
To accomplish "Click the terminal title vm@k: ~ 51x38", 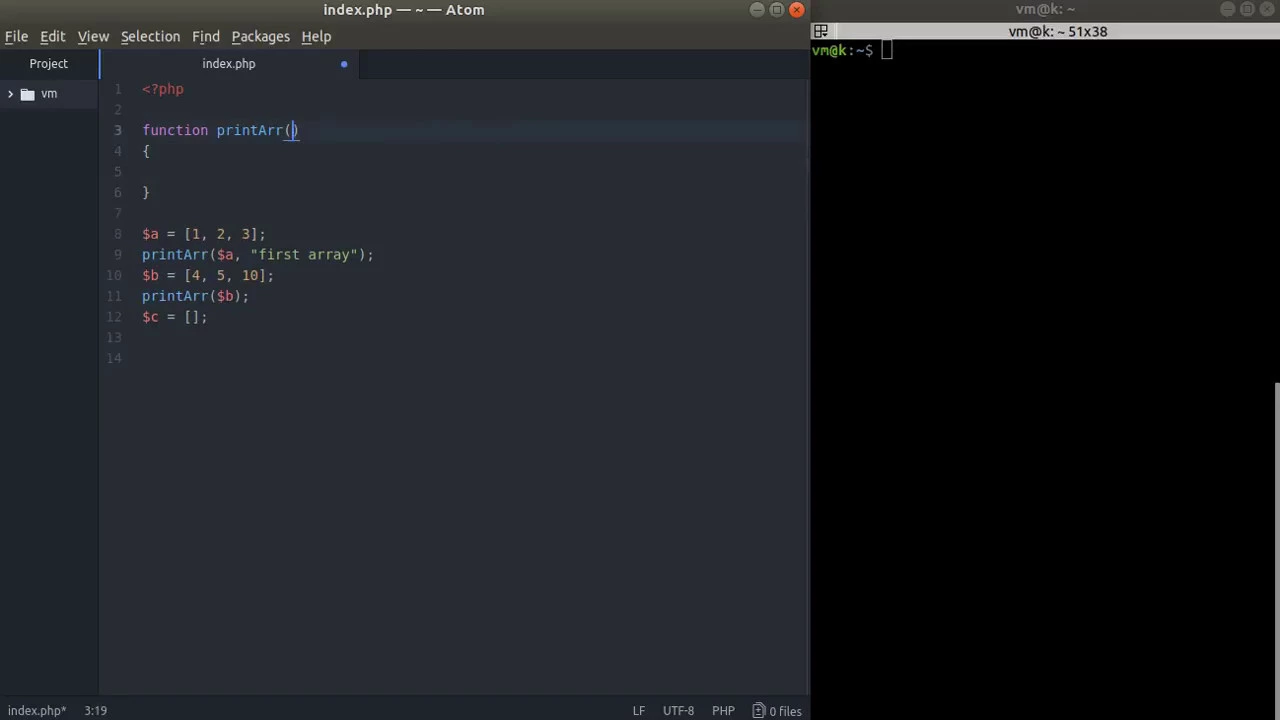I will [1058, 31].
